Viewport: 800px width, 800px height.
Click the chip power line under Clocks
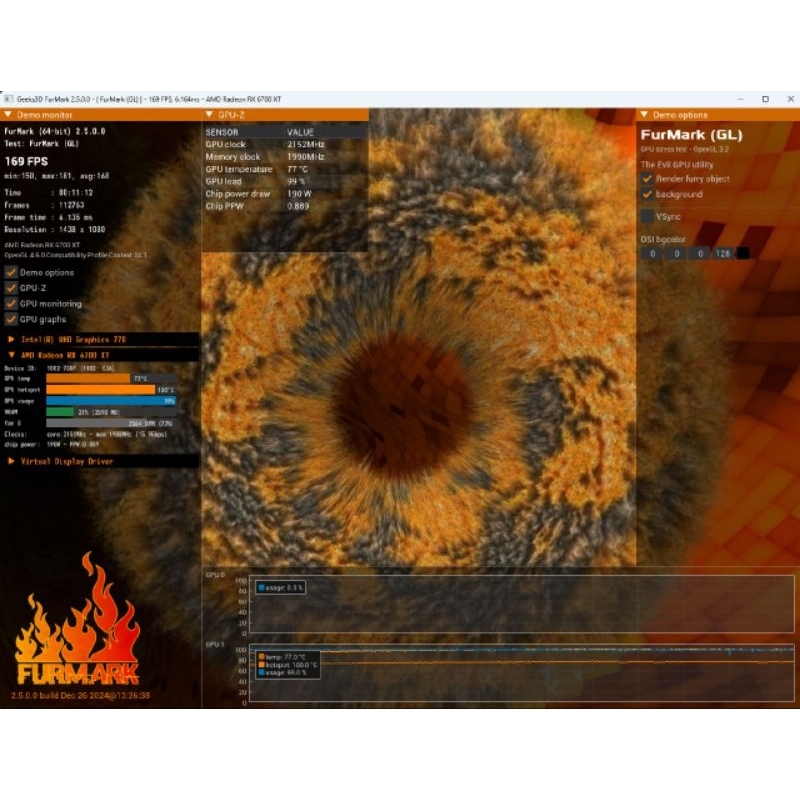click(x=52, y=444)
